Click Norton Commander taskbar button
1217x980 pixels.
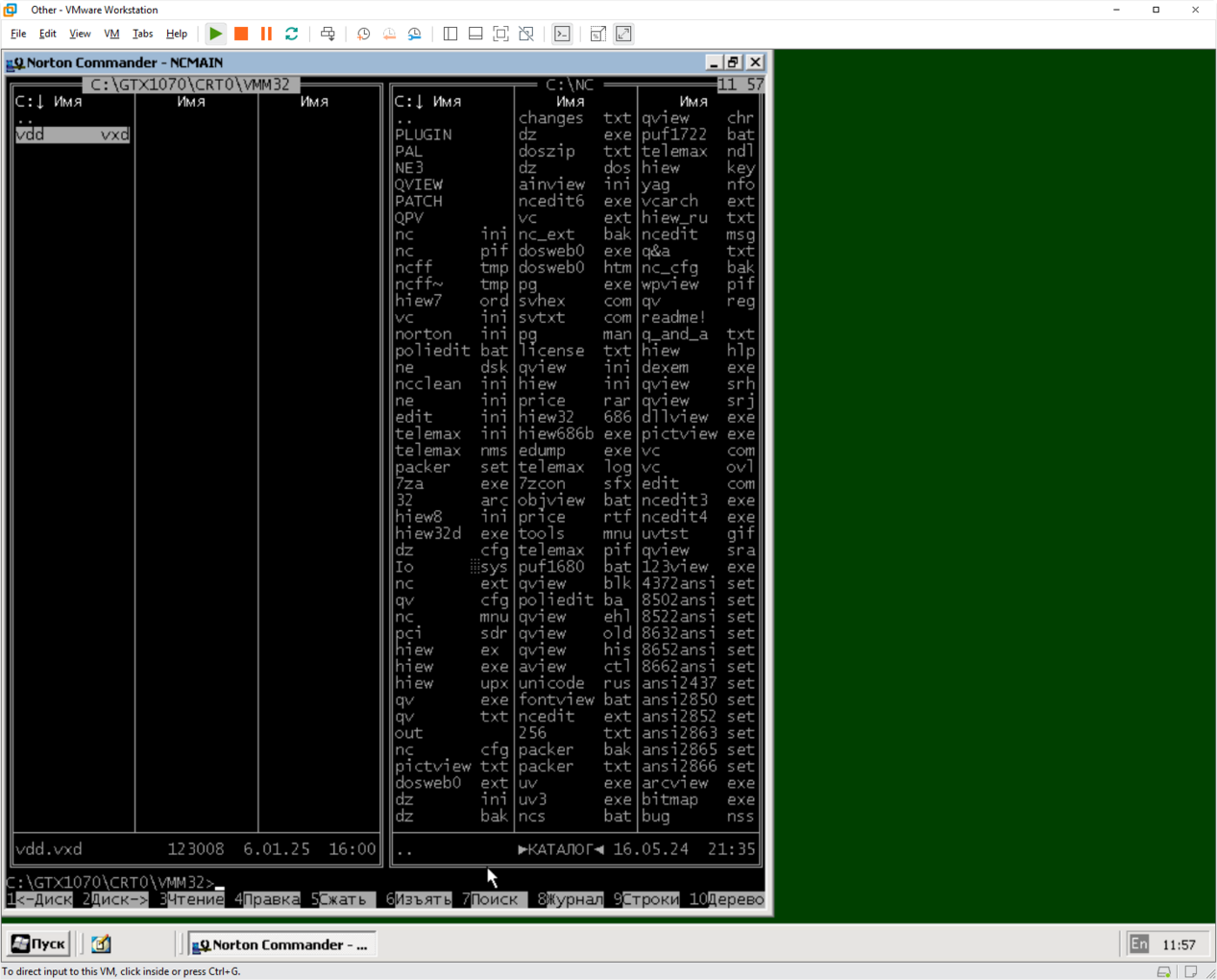point(280,944)
